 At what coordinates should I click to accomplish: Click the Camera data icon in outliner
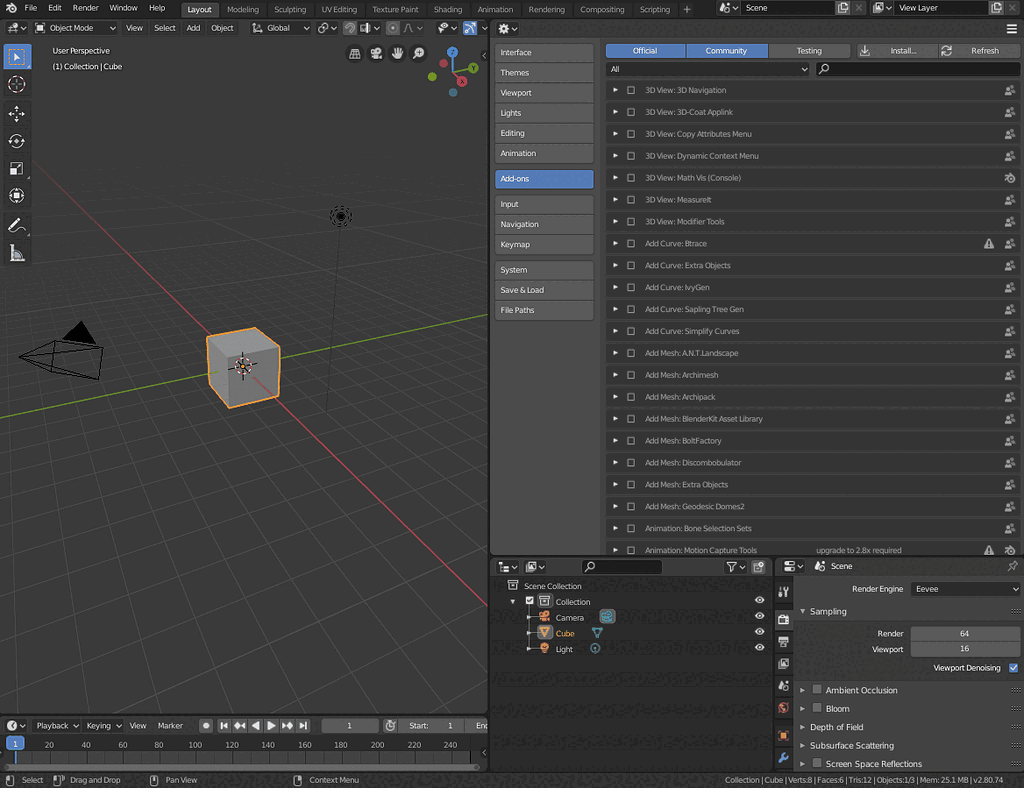point(607,617)
